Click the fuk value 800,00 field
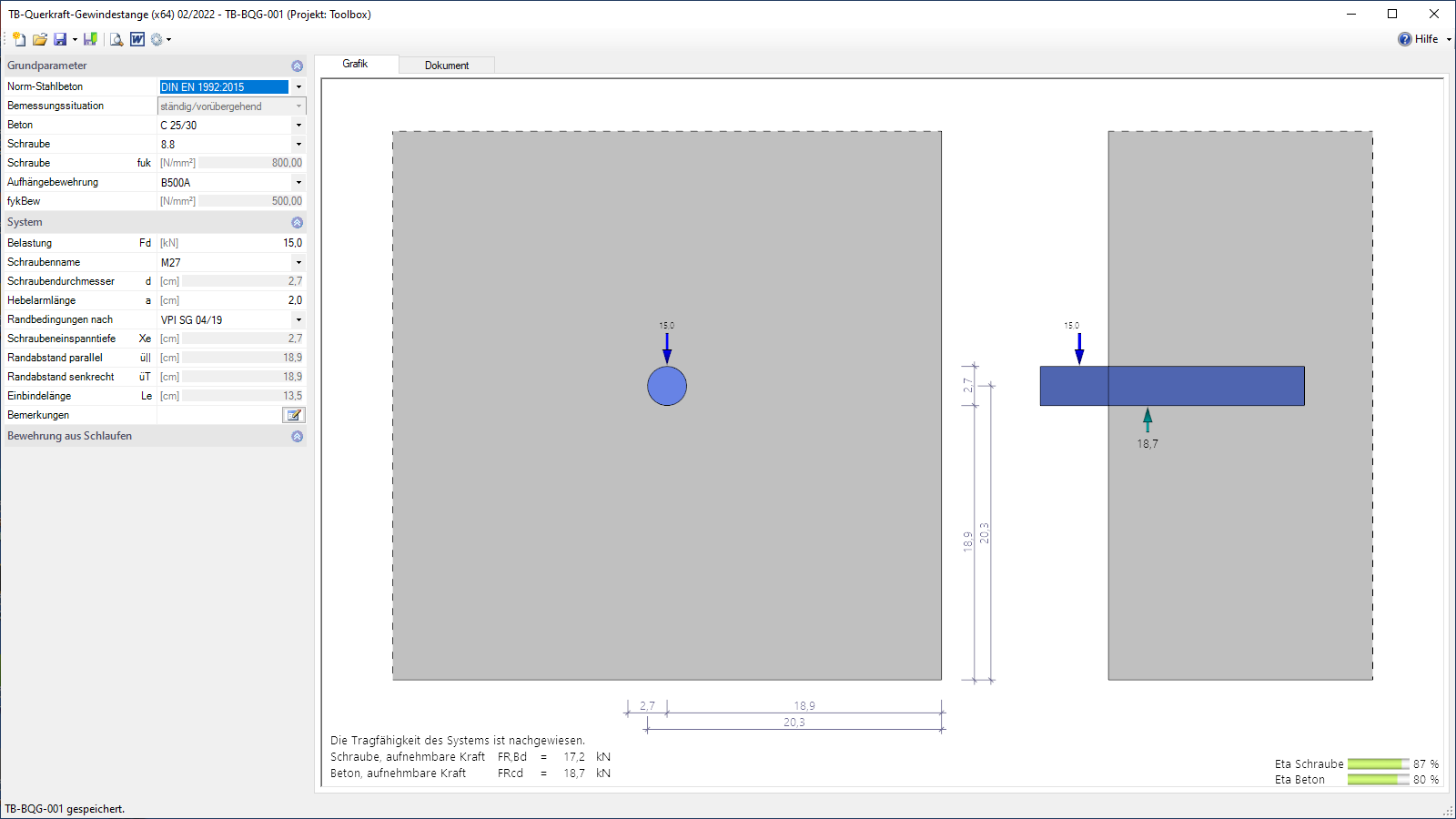The image size is (1456, 819). tap(249, 163)
